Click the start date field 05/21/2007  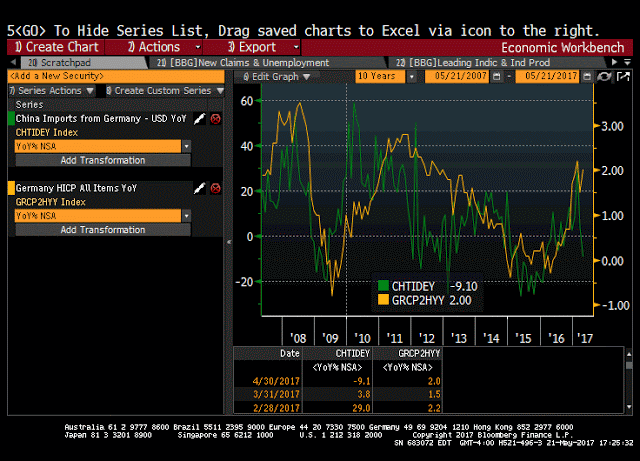click(457, 76)
